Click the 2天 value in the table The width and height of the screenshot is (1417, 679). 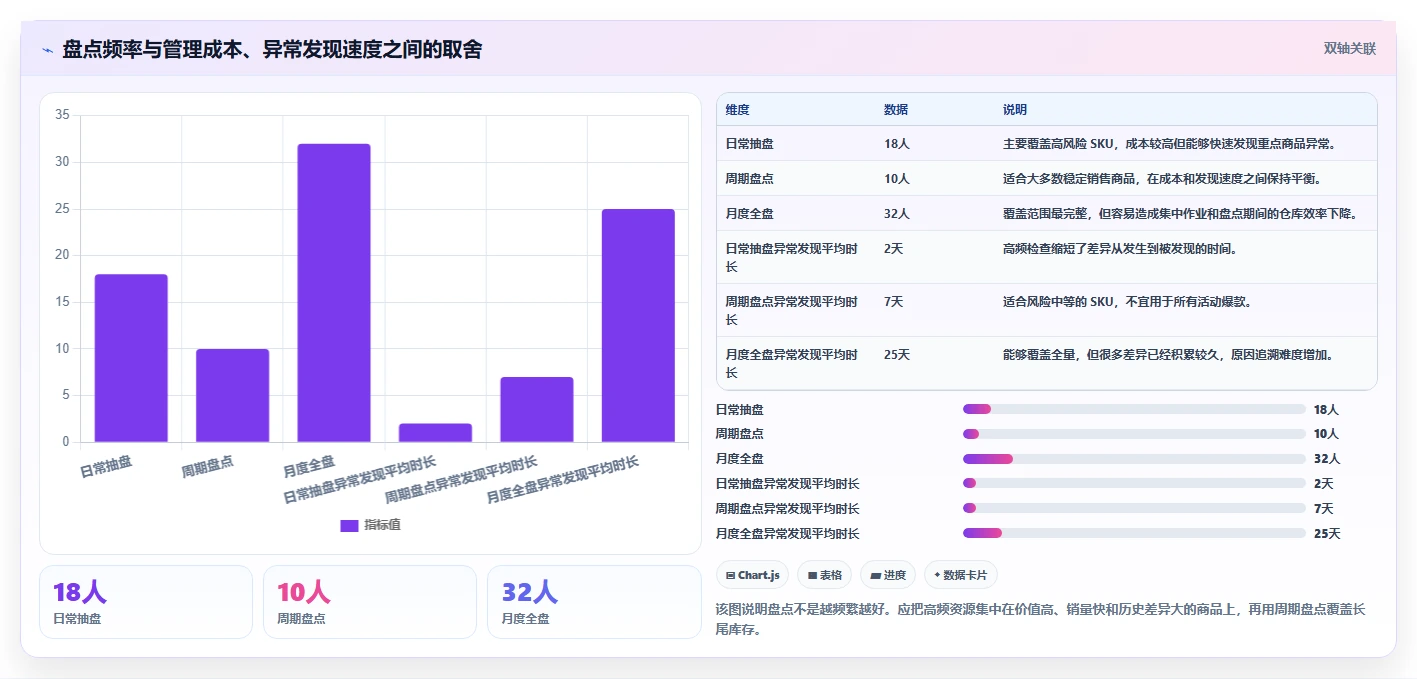pos(894,249)
